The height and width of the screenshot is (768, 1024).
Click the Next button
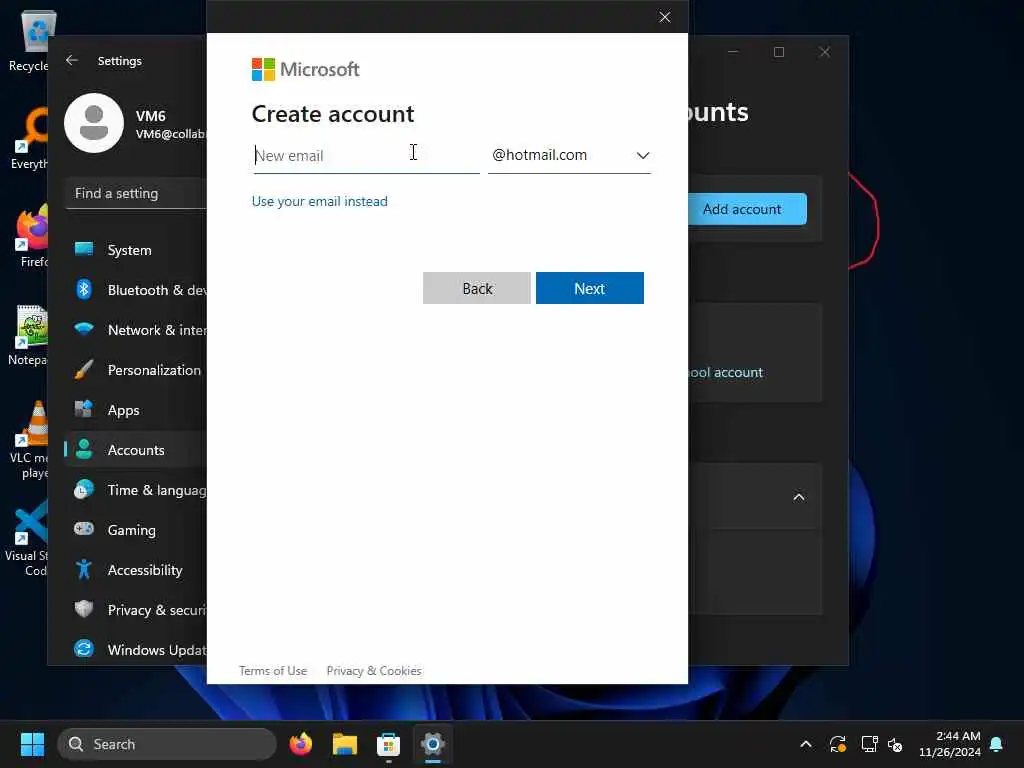[590, 288]
